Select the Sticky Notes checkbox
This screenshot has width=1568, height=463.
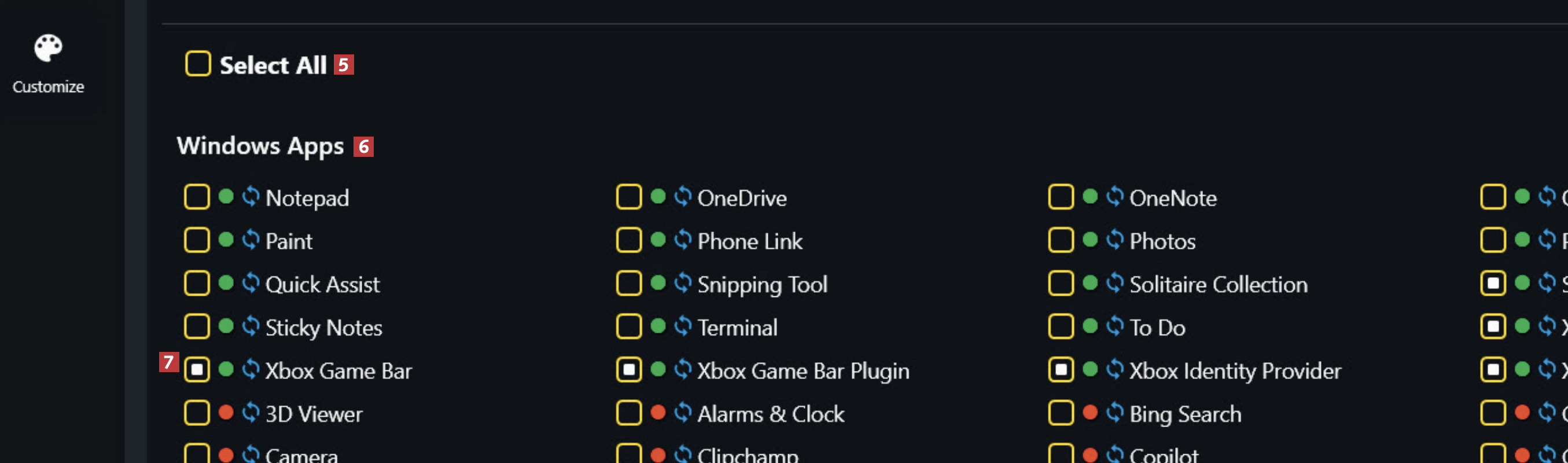[197, 326]
